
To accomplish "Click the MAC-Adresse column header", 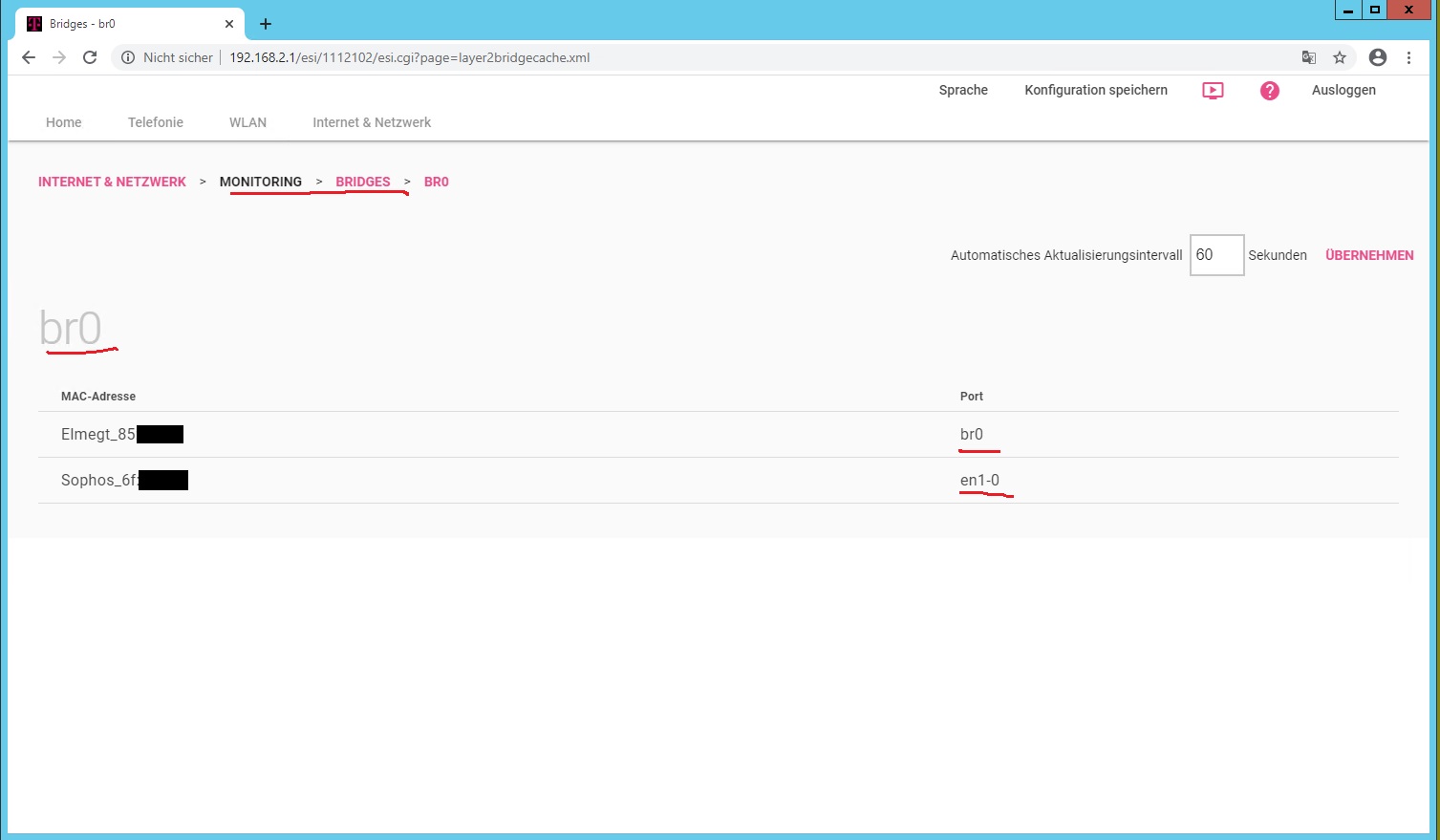I will coord(98,397).
